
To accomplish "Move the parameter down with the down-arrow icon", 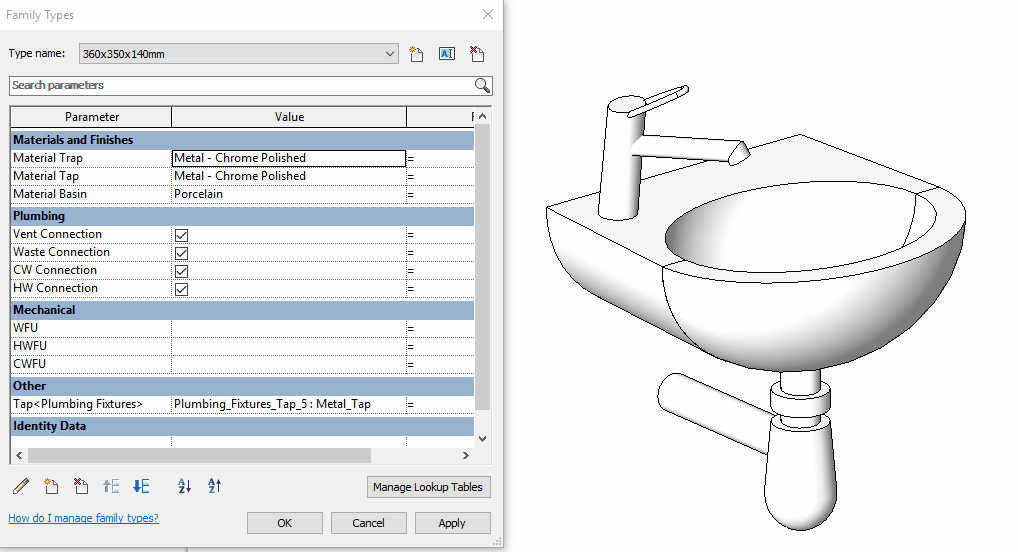I will point(141,486).
